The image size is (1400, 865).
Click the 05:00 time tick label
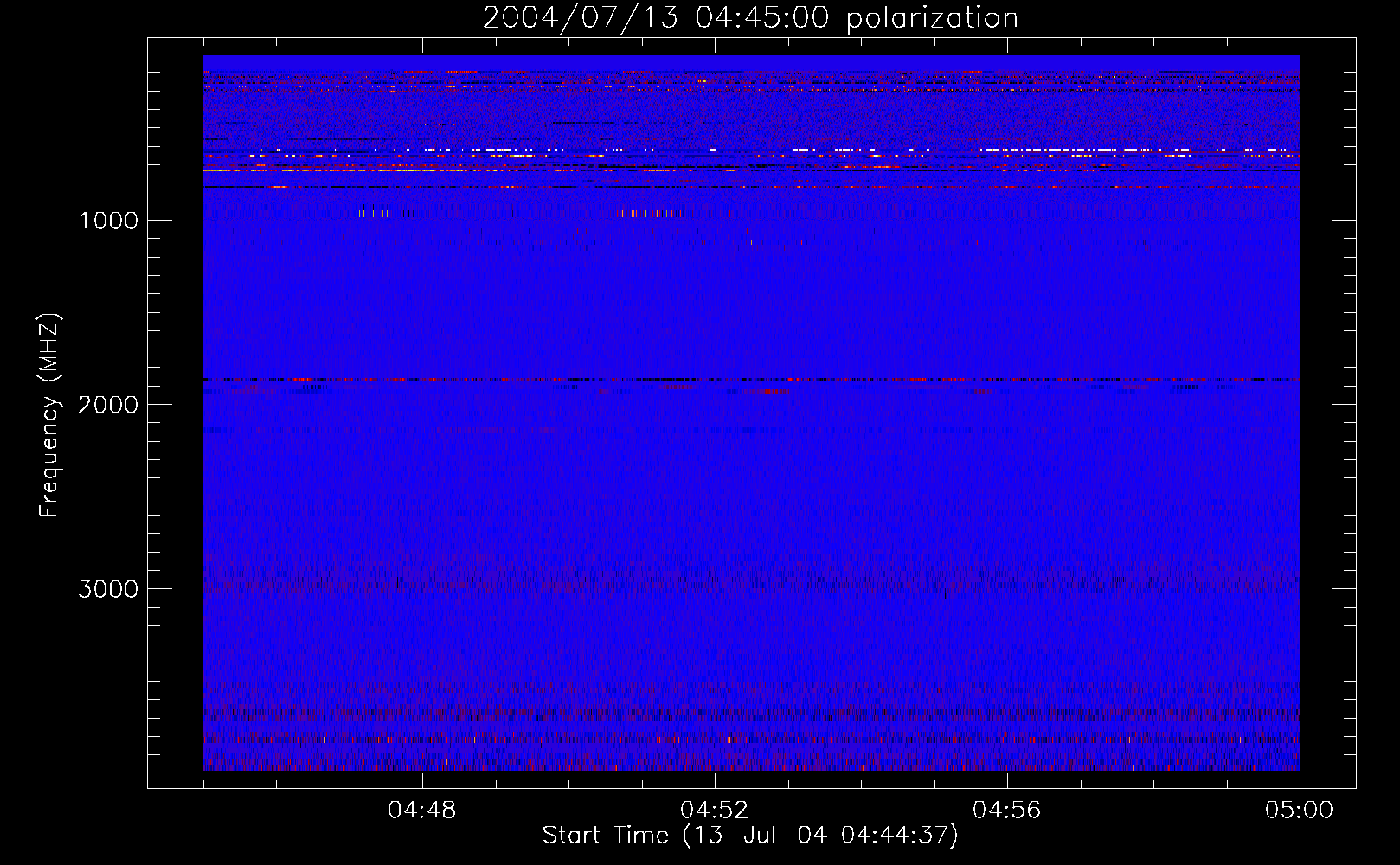1300,811
